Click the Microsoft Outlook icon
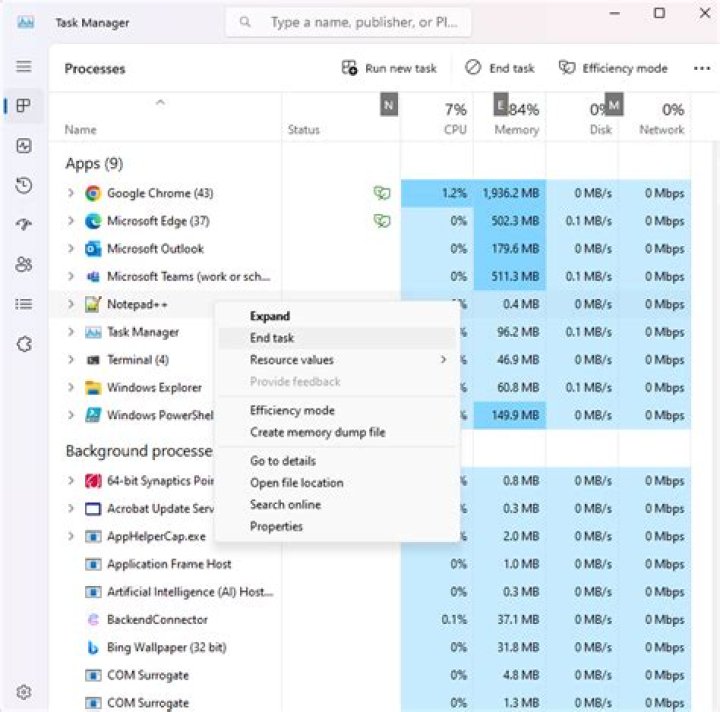This screenshot has width=720, height=712. pos(93,249)
